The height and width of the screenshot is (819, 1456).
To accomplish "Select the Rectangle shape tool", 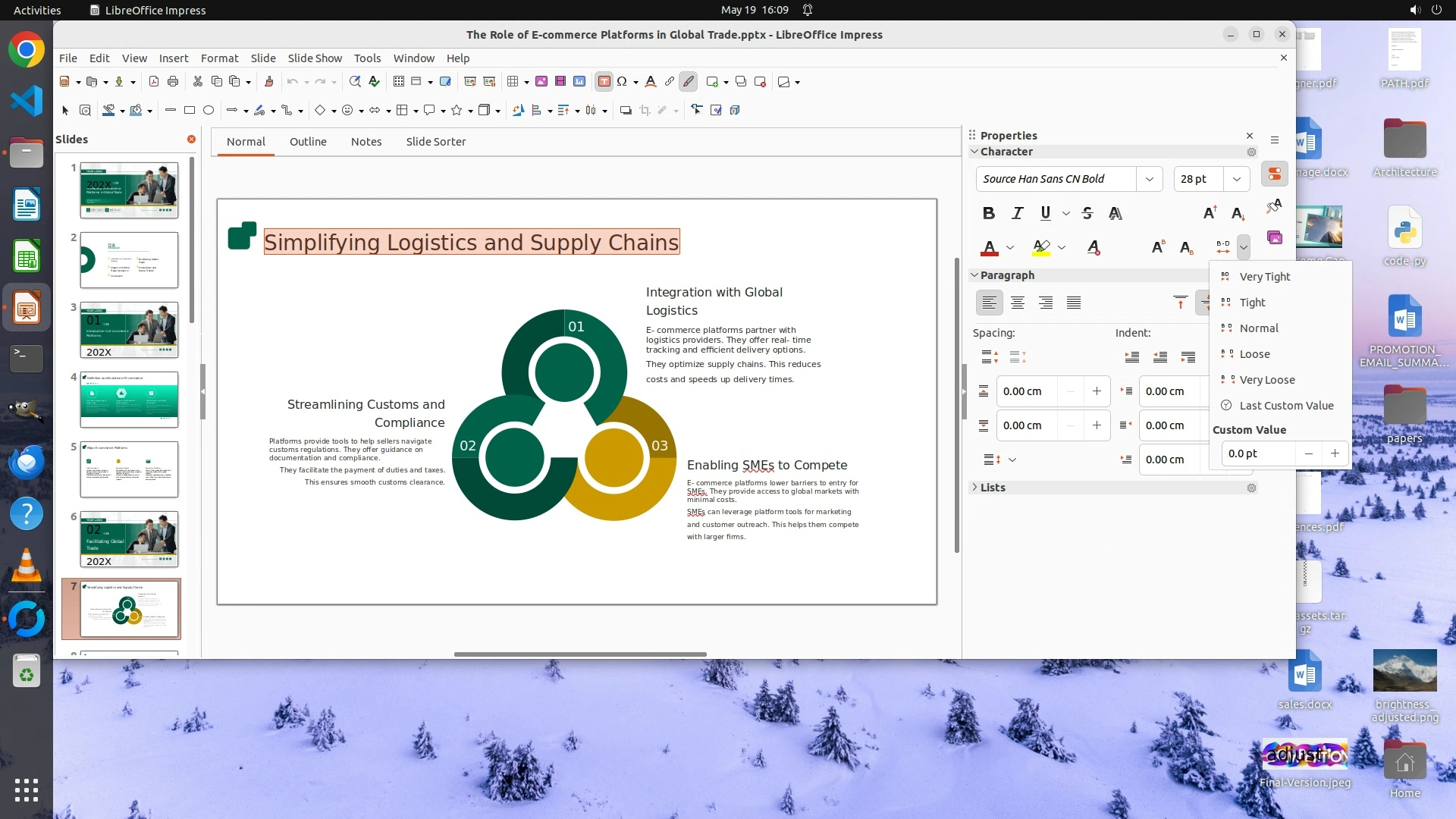I will [190, 111].
